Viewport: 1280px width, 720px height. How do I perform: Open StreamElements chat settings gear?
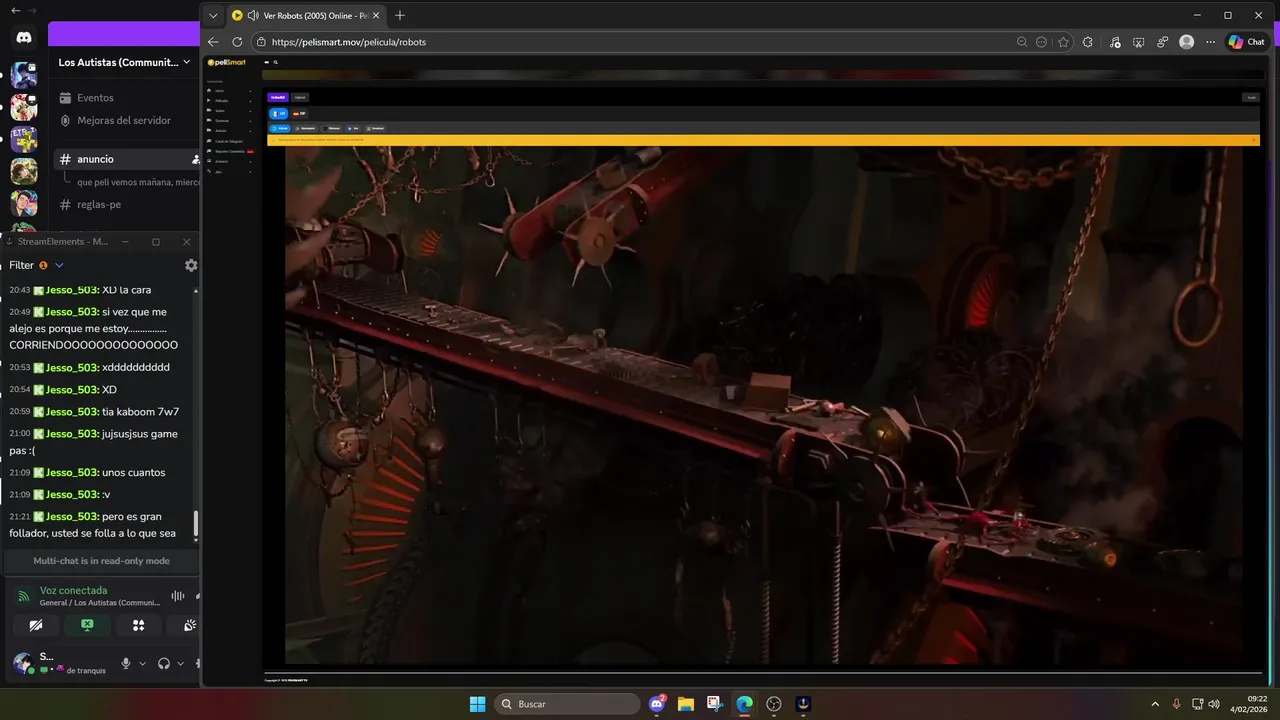tap(191, 265)
